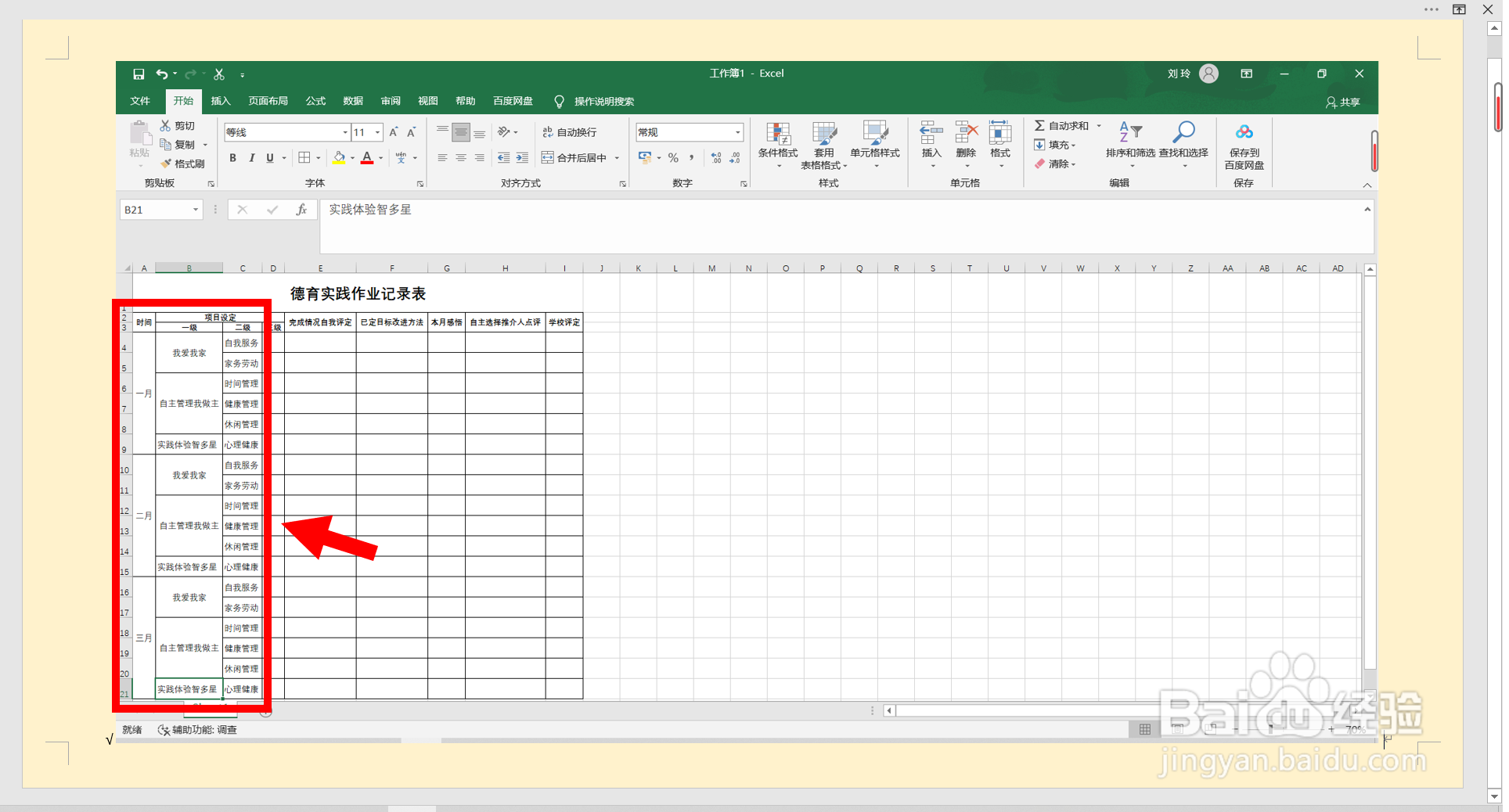Open the font size dropdown showing 11
This screenshot has height=812, width=1509.
tap(377, 132)
